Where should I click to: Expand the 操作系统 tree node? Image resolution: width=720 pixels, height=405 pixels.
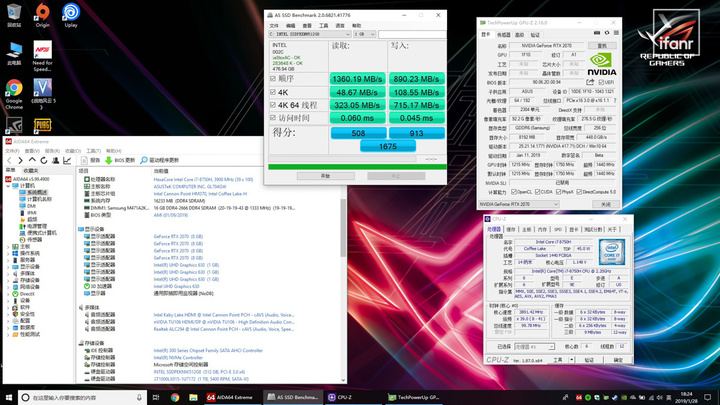[x=8, y=253]
